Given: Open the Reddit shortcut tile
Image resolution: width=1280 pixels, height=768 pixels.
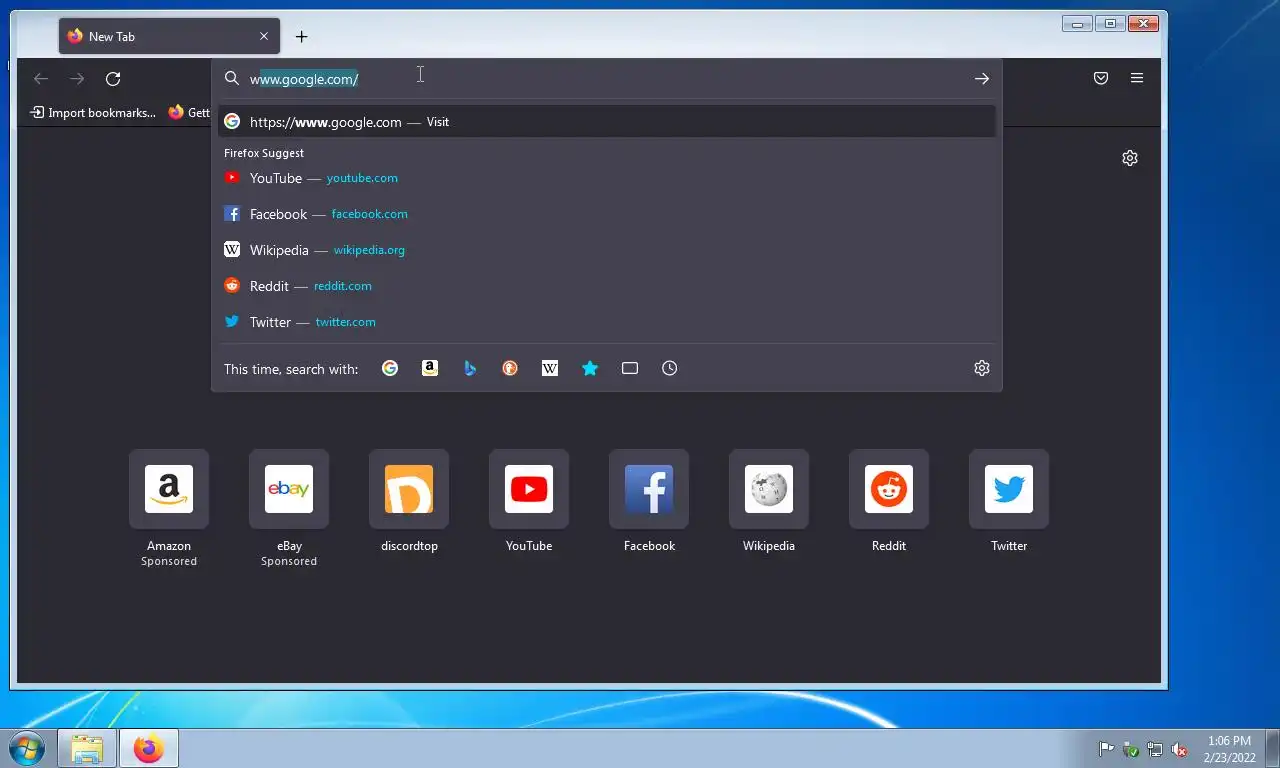Looking at the screenshot, I should tap(889, 489).
